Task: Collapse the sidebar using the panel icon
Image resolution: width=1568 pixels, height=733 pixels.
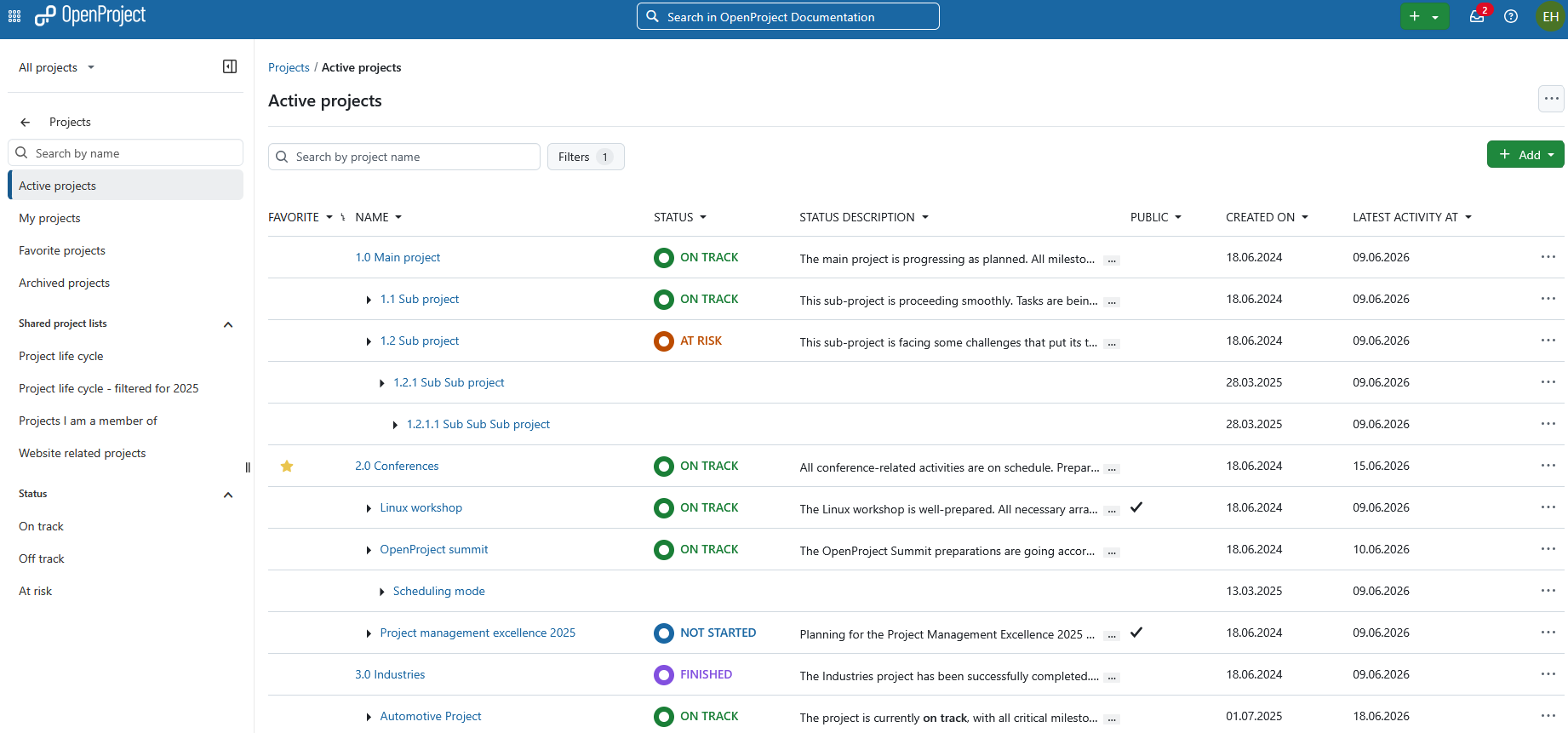Action: (230, 66)
